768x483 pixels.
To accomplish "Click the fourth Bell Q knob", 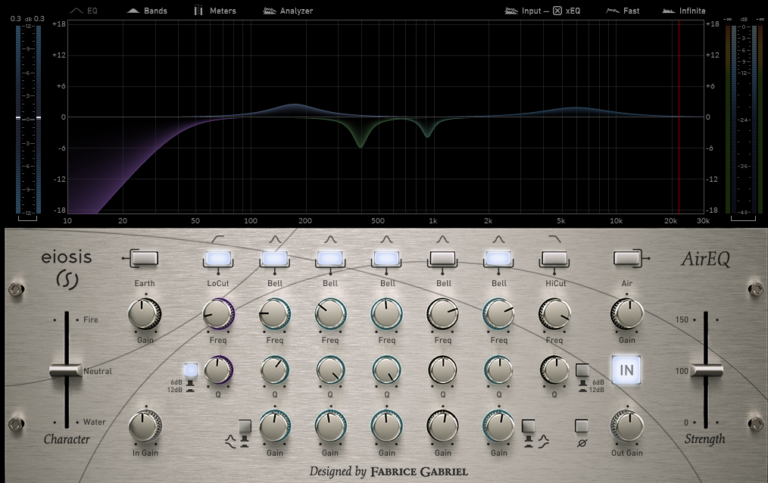I will click(443, 370).
